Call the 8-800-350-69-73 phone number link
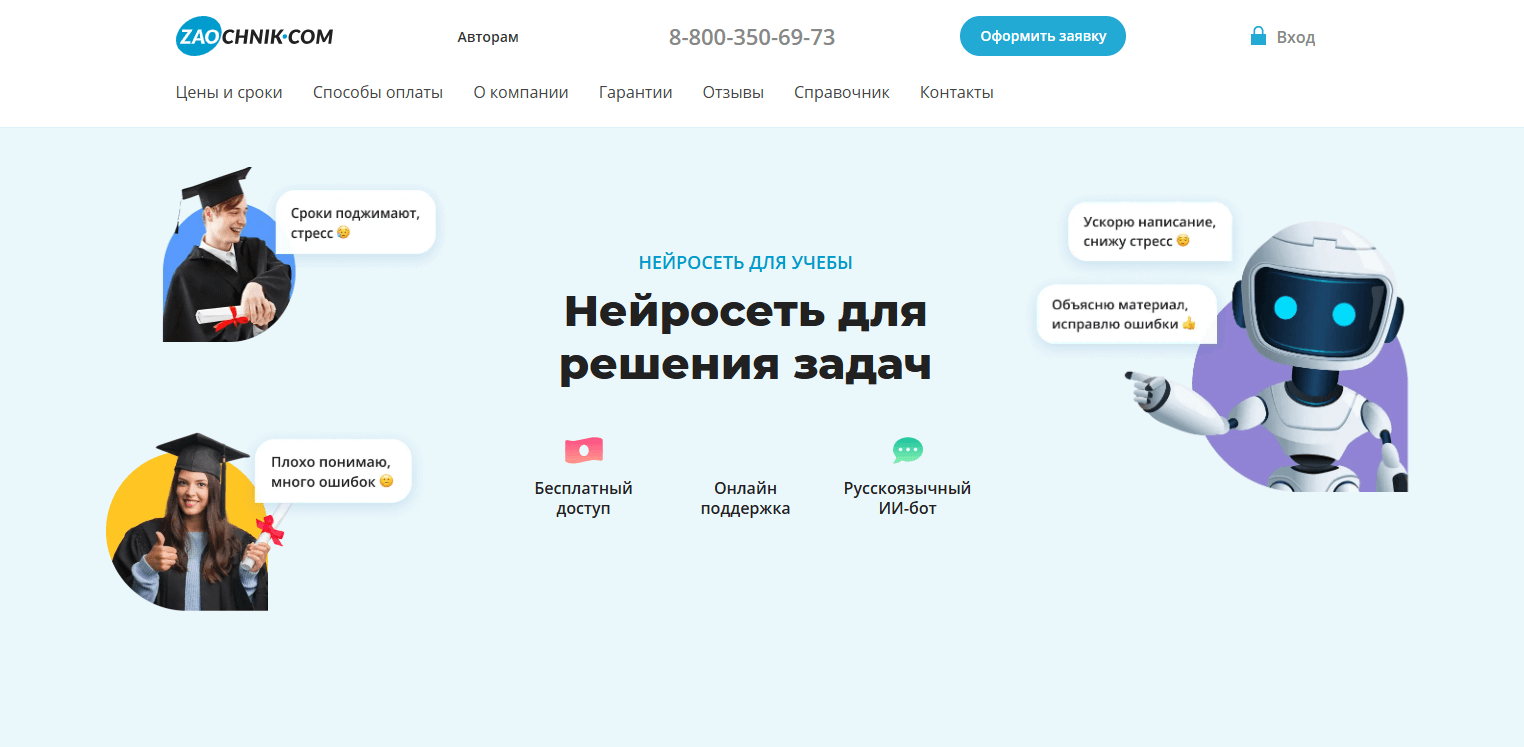 pyautogui.click(x=752, y=38)
